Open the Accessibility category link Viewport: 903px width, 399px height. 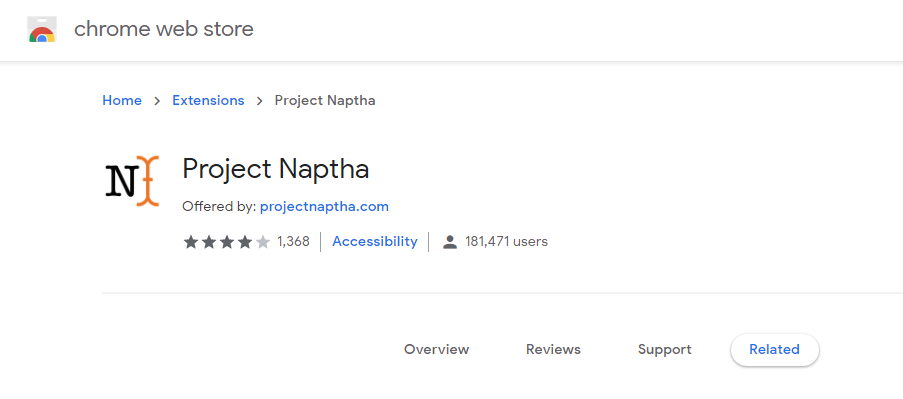pos(375,241)
